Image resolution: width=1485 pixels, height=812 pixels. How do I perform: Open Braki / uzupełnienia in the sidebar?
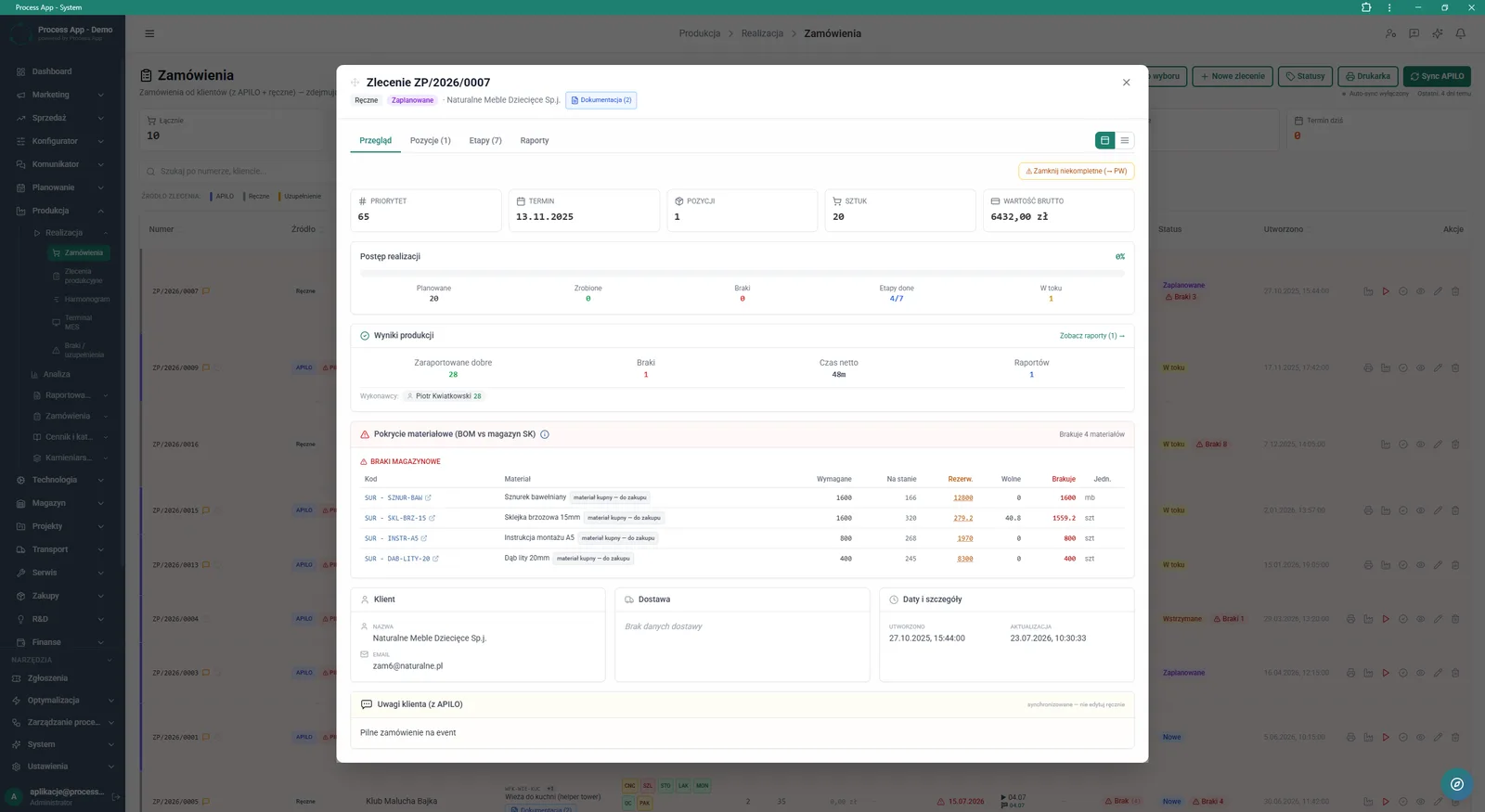(79, 350)
